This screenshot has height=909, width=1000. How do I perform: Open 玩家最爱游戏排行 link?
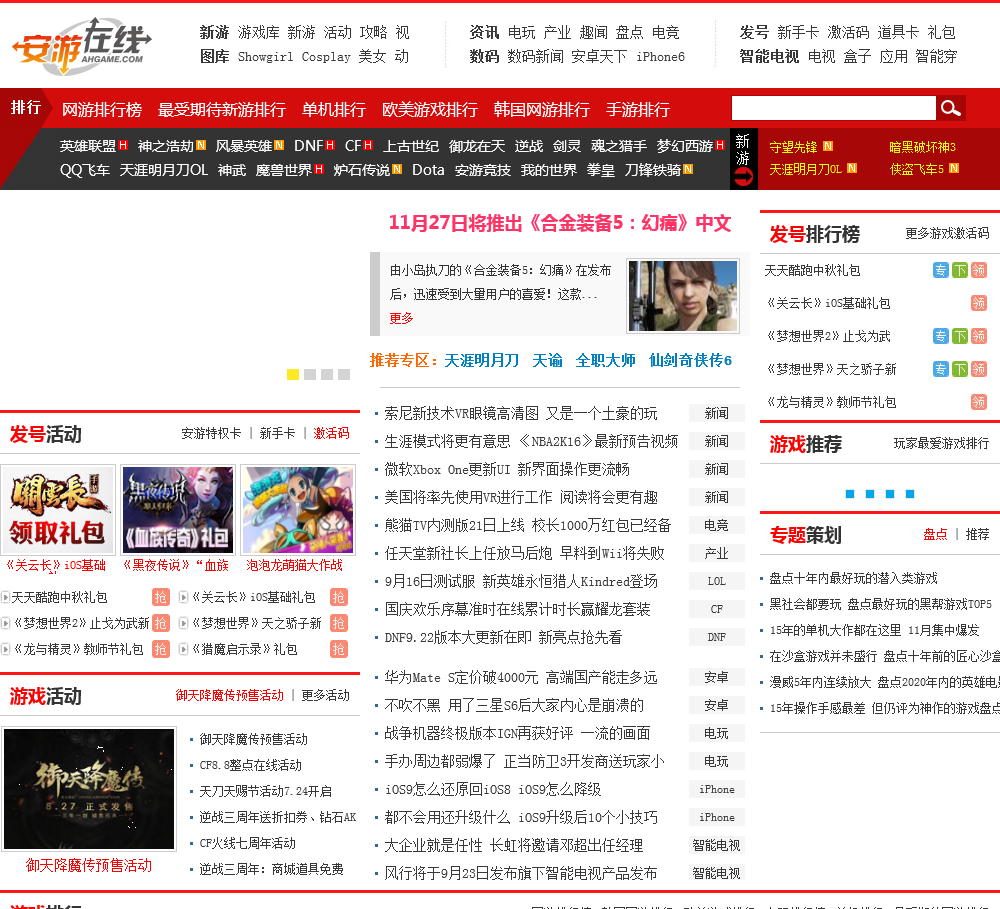click(x=941, y=443)
